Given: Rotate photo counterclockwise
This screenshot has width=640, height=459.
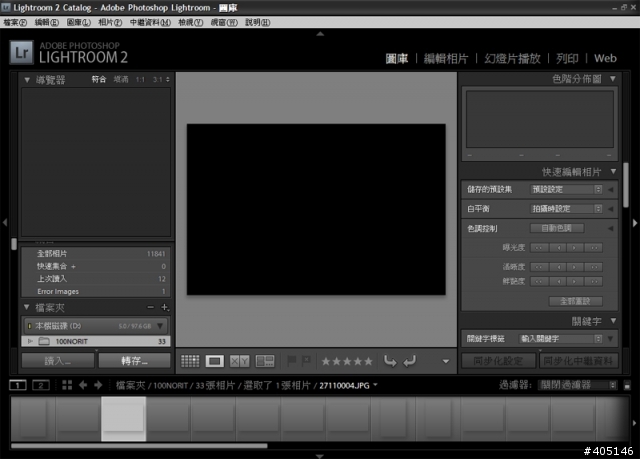Looking at the screenshot, I should tap(390, 361).
